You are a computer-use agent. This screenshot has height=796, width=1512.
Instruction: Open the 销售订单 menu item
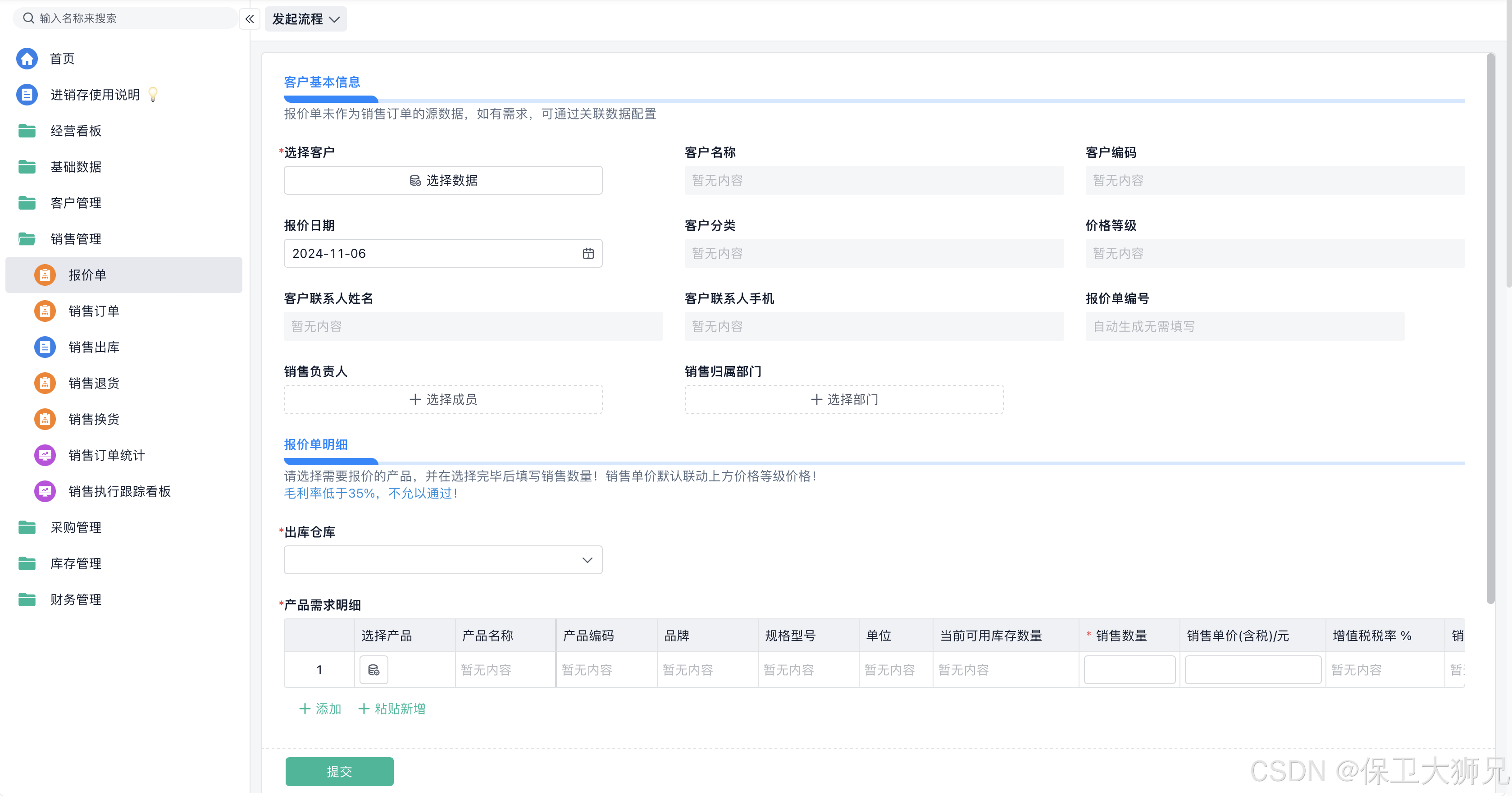coord(93,311)
